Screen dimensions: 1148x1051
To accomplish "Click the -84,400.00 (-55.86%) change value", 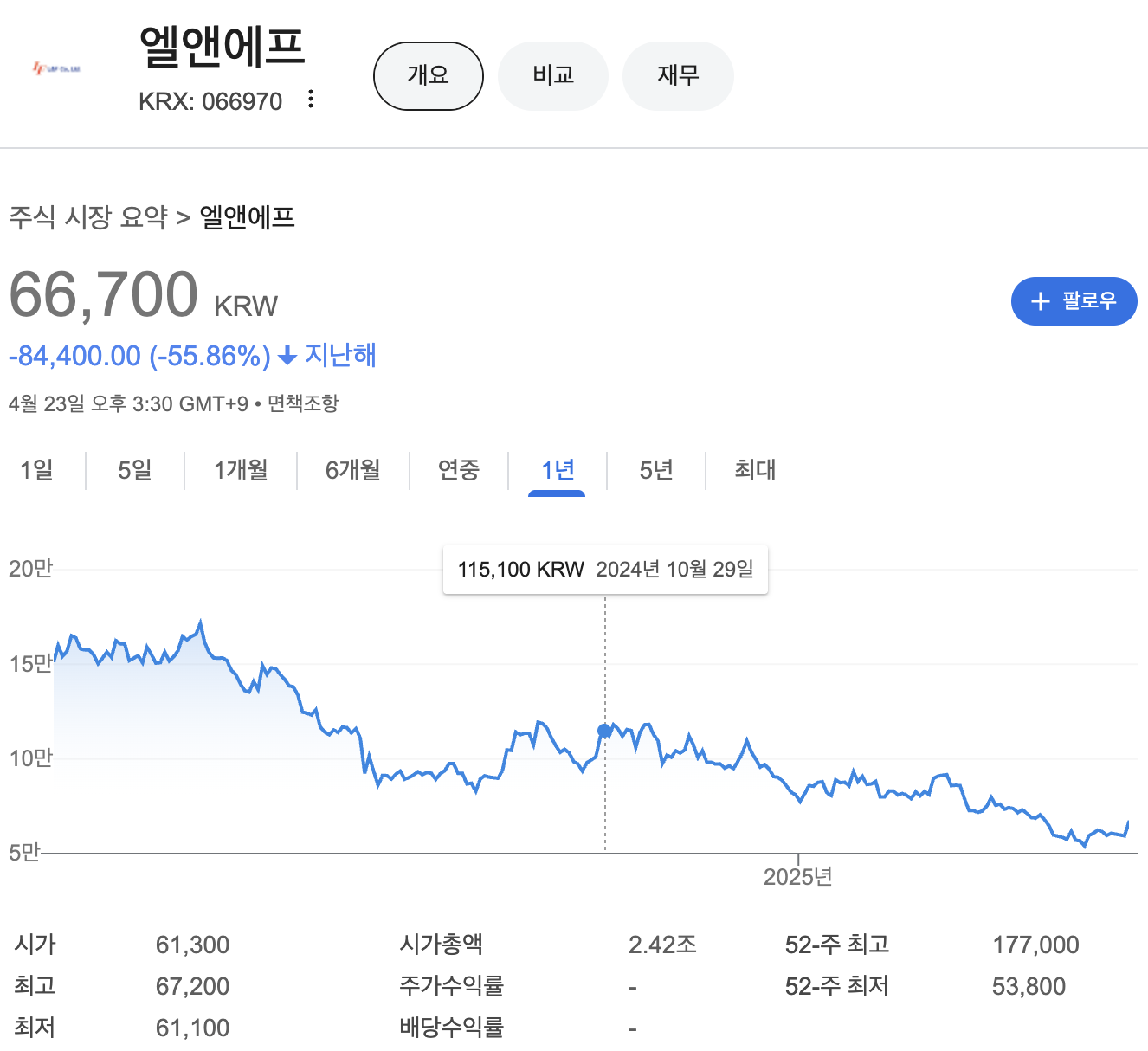I will point(139,356).
